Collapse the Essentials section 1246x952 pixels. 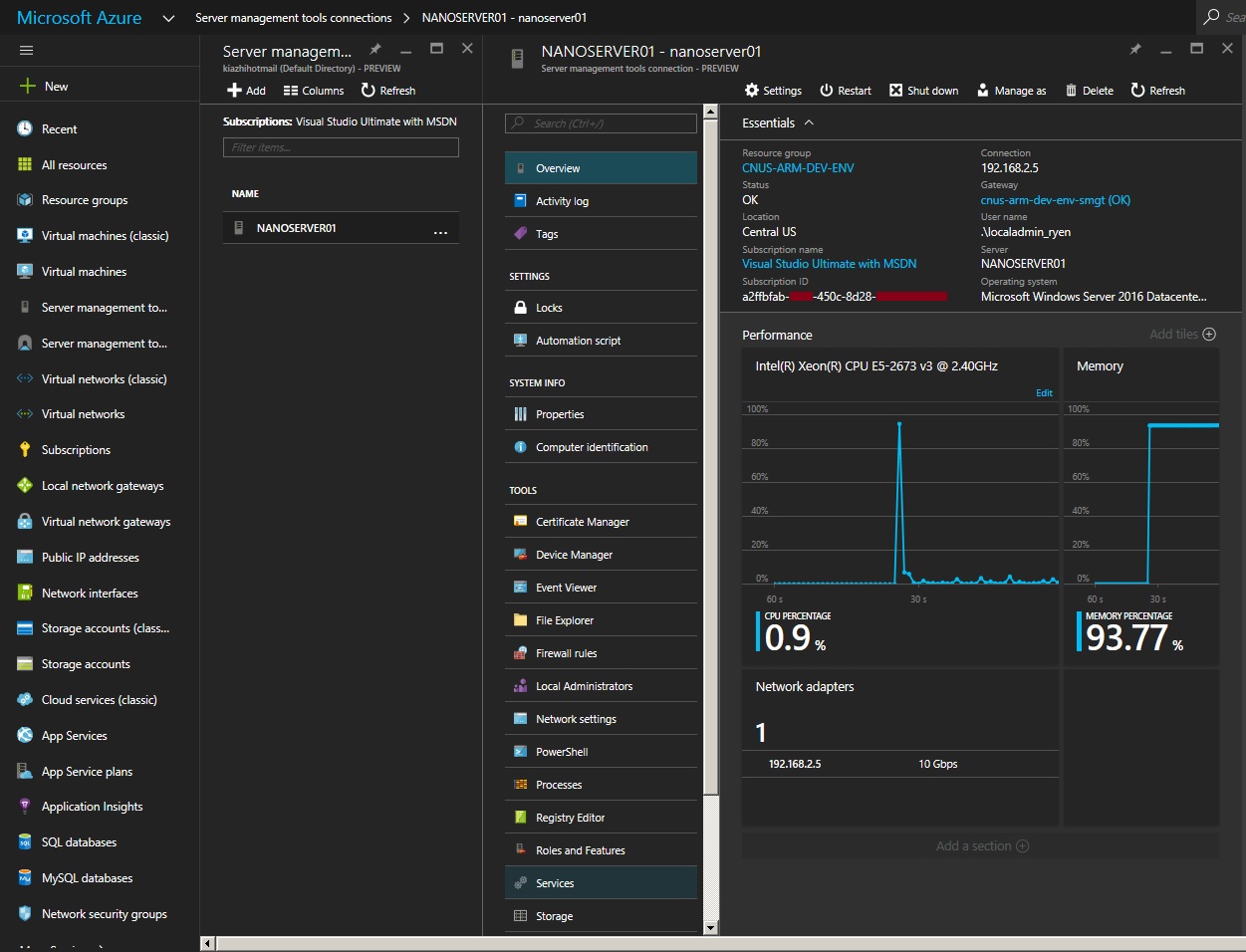pos(809,122)
